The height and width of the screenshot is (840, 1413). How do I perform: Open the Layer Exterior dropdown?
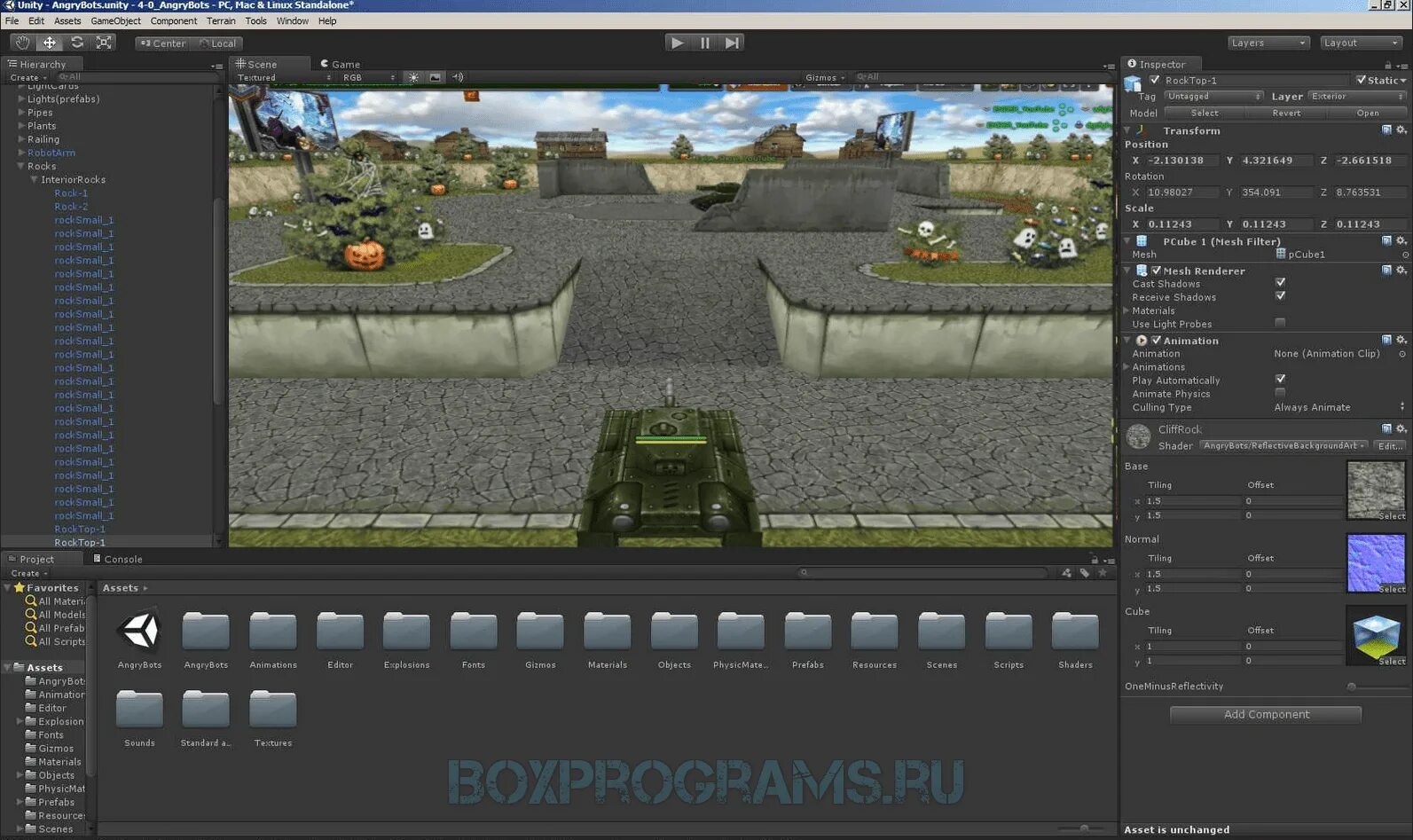pos(1357,96)
